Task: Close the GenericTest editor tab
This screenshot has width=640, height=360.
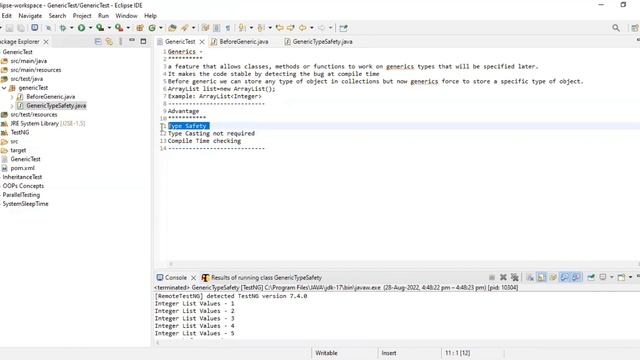Action: click(202, 42)
